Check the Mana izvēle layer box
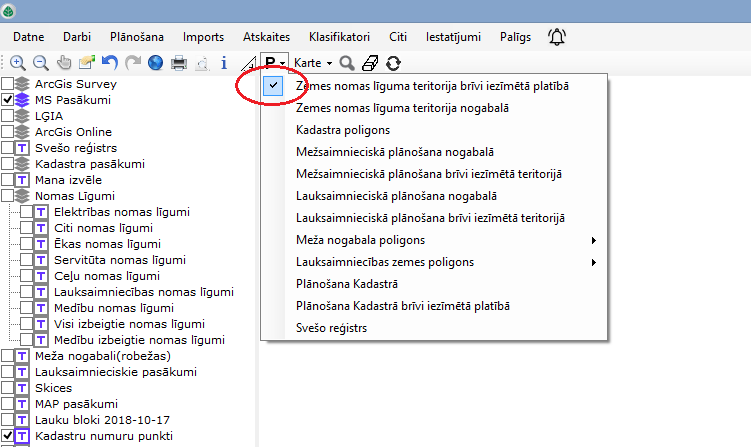 (x=7, y=180)
